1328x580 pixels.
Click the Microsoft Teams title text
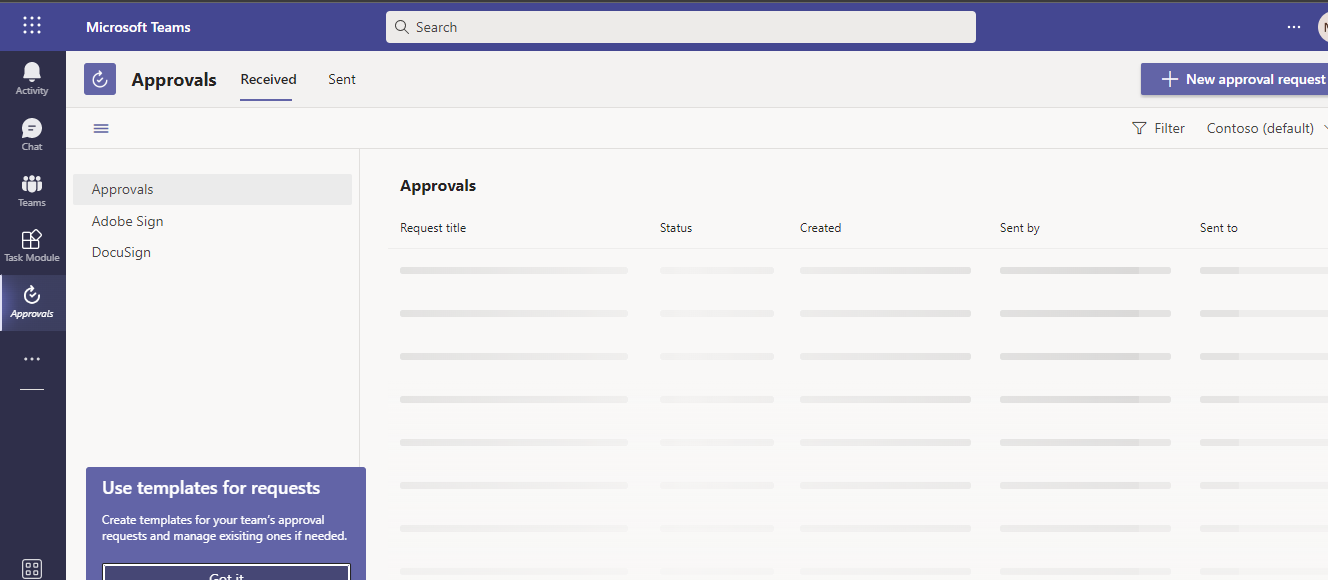click(x=138, y=27)
